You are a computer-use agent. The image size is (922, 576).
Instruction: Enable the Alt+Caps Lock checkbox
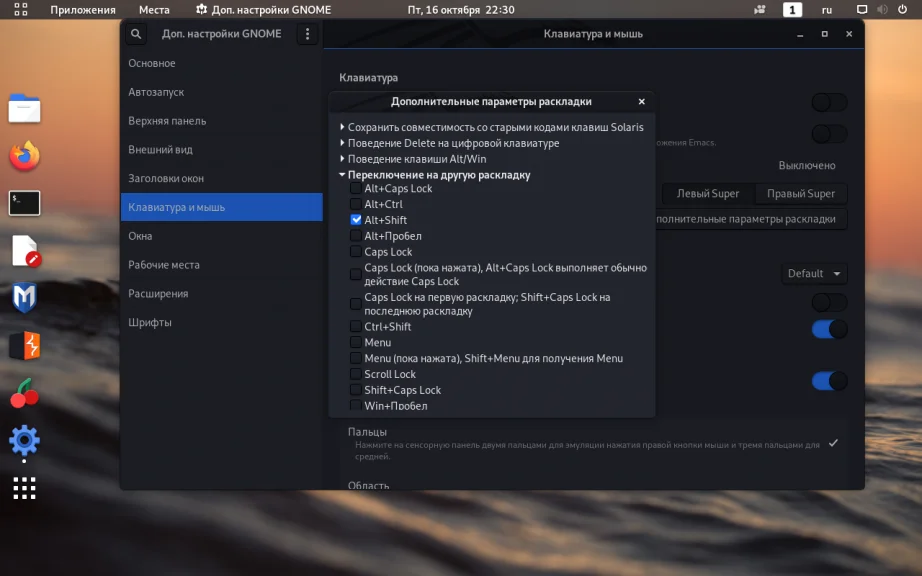[356, 188]
